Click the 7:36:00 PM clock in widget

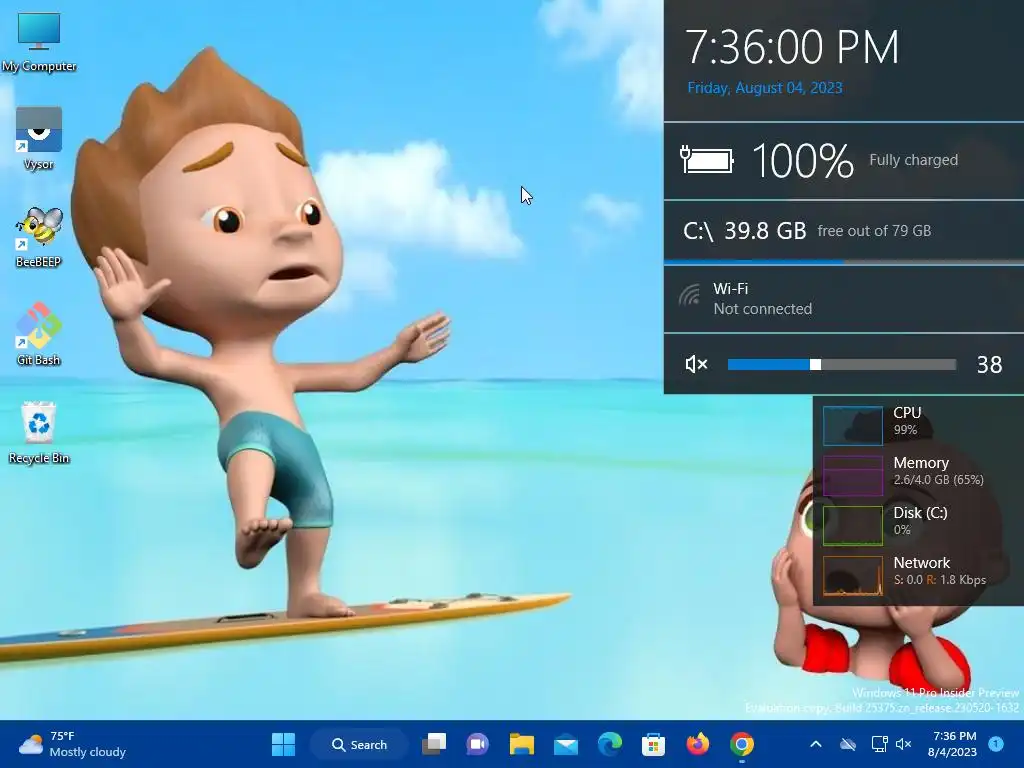(792, 47)
